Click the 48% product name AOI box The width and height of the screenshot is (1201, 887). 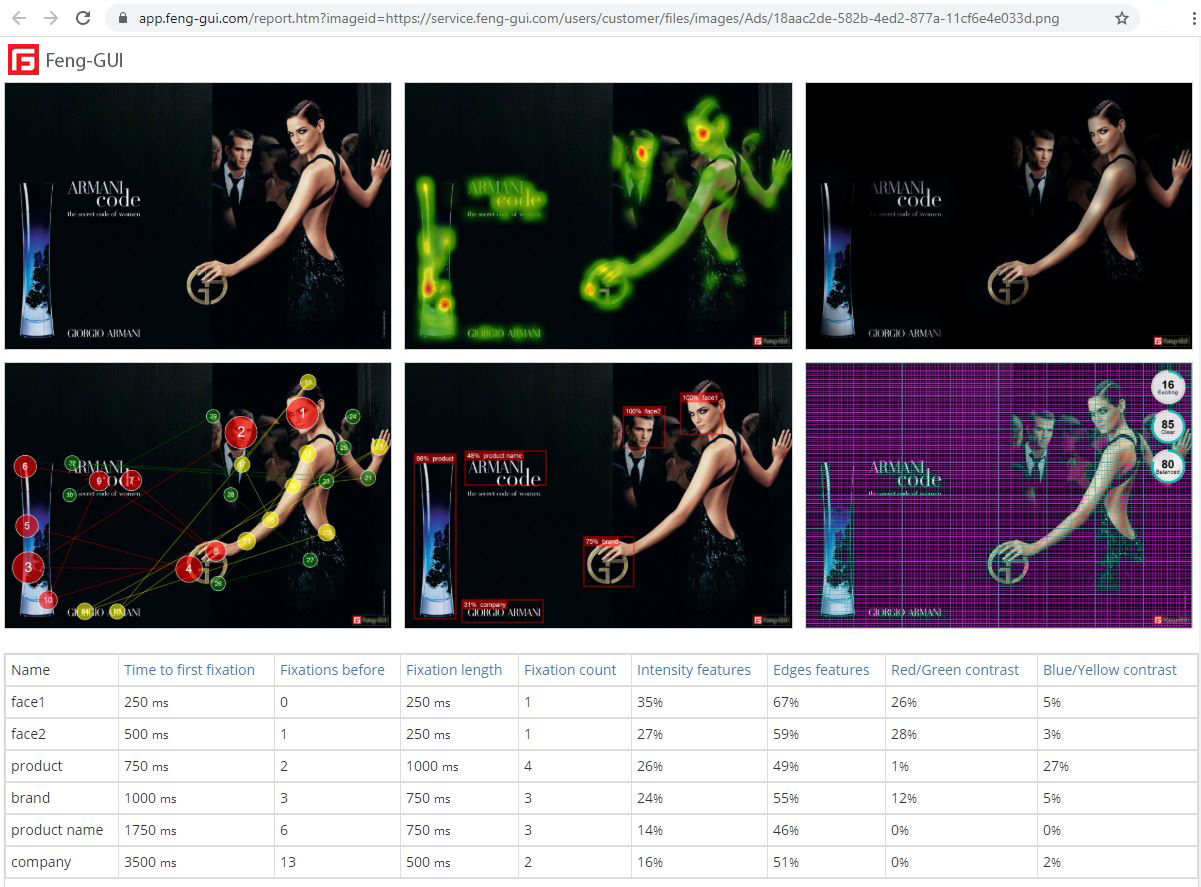[x=505, y=468]
